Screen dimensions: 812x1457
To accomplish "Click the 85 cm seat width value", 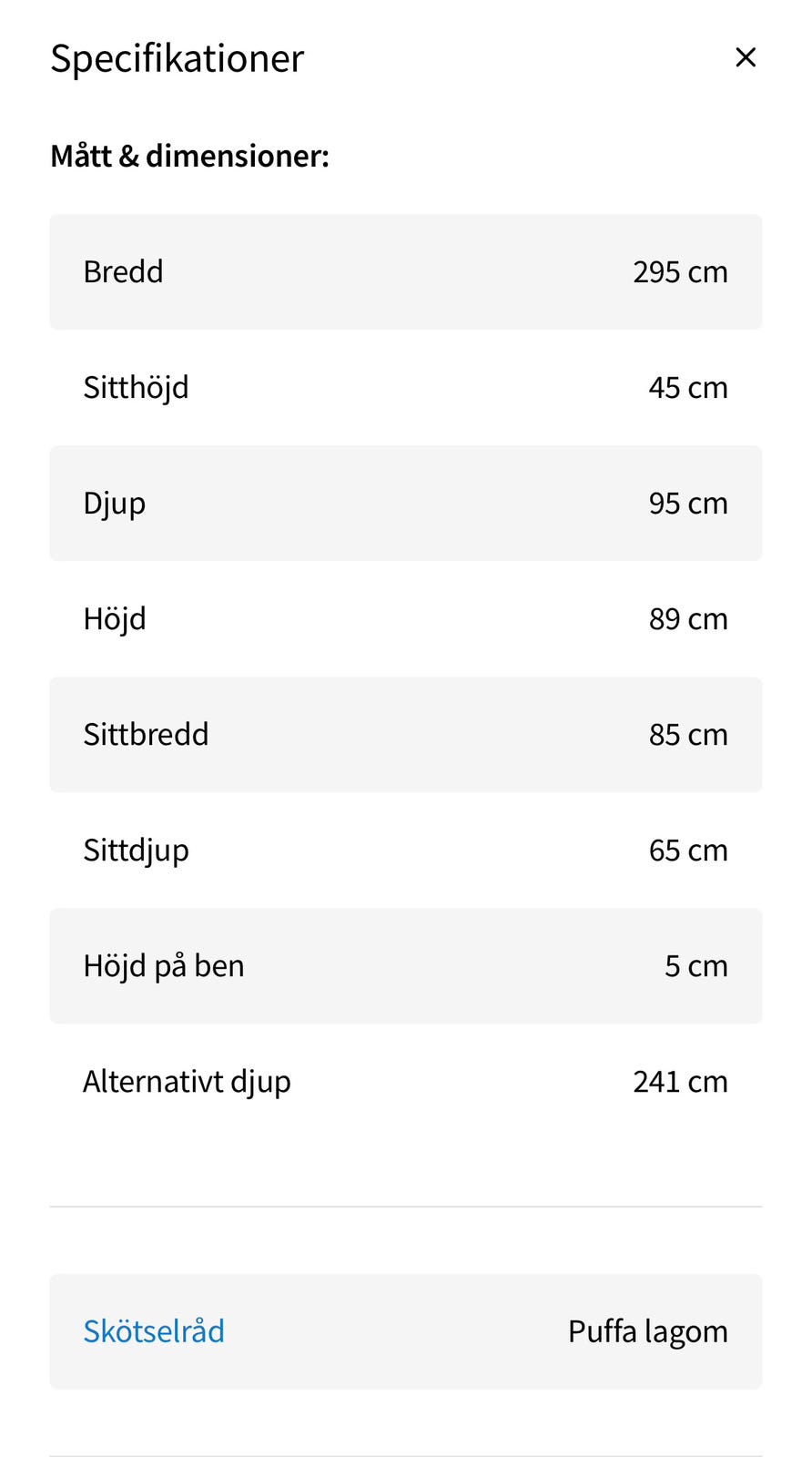I will 687,734.
